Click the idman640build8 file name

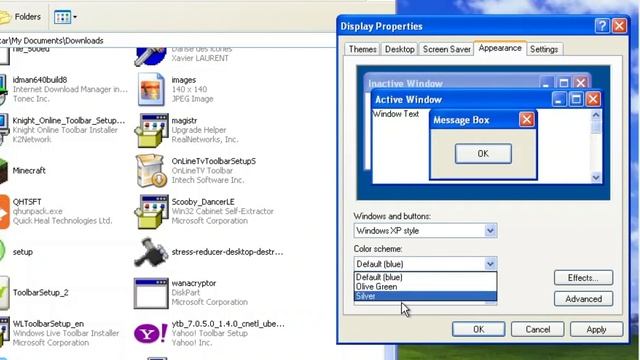tap(40, 80)
